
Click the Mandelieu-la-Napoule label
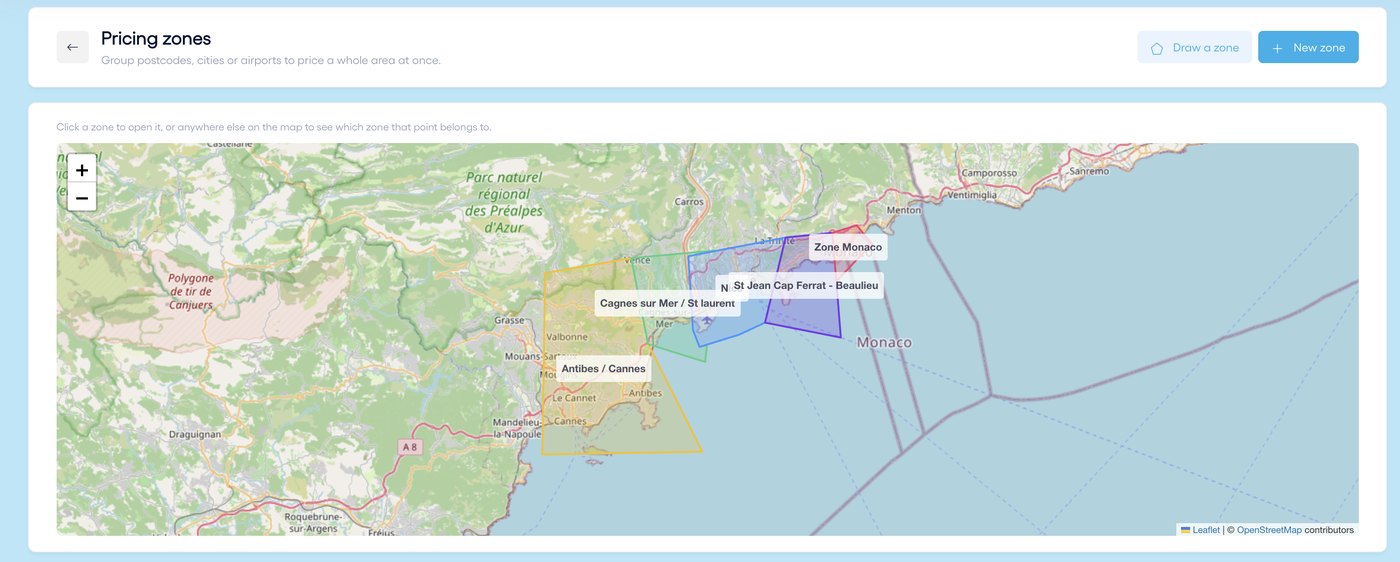(518, 429)
